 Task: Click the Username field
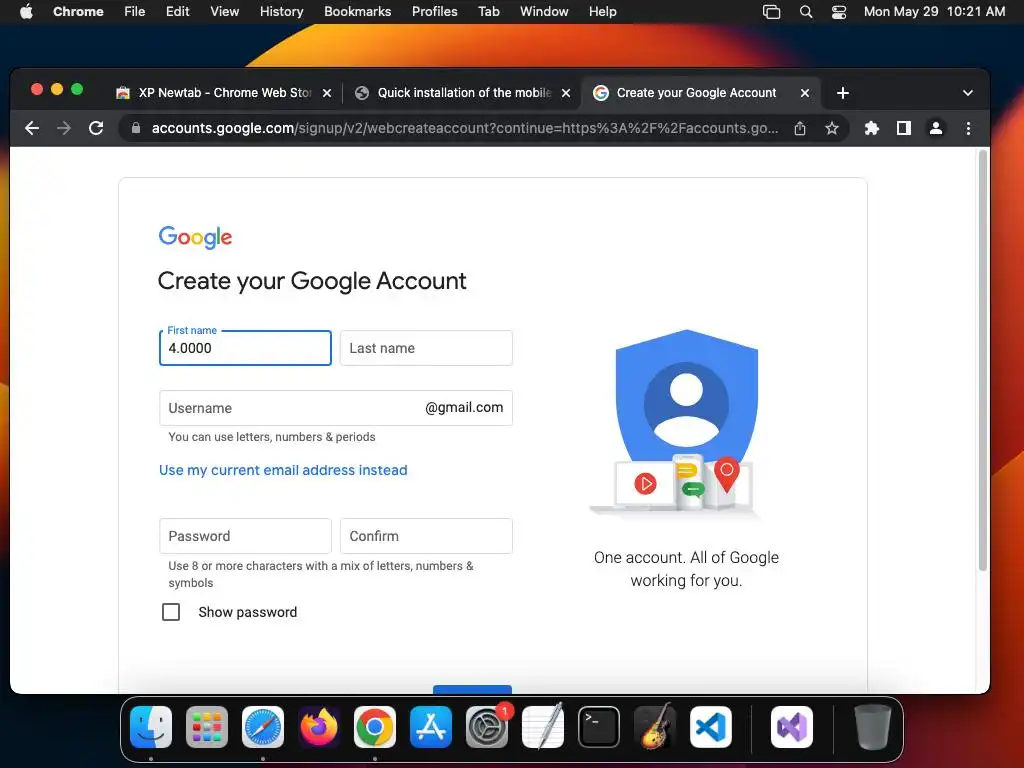pyautogui.click(x=336, y=408)
